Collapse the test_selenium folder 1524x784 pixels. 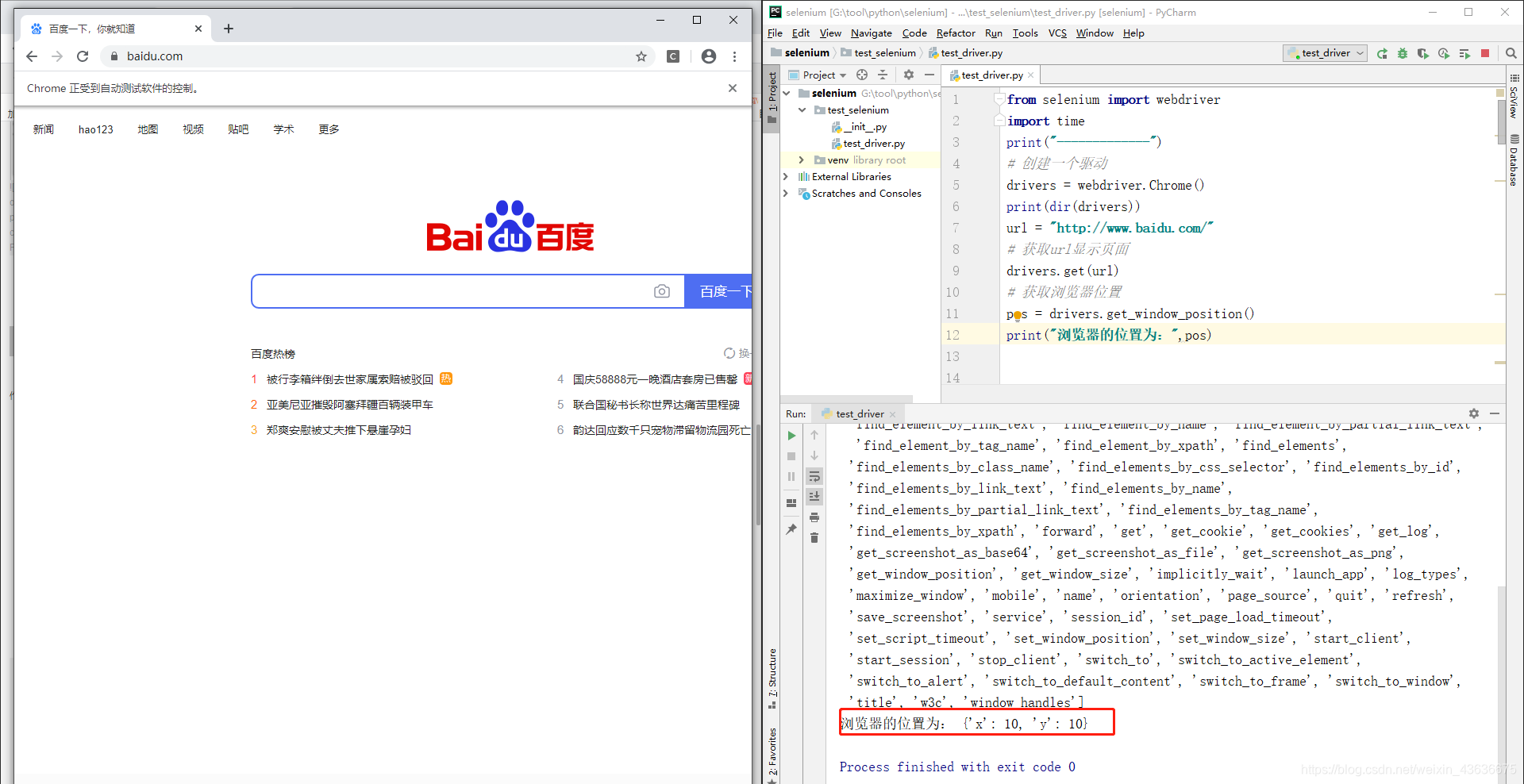click(x=802, y=110)
